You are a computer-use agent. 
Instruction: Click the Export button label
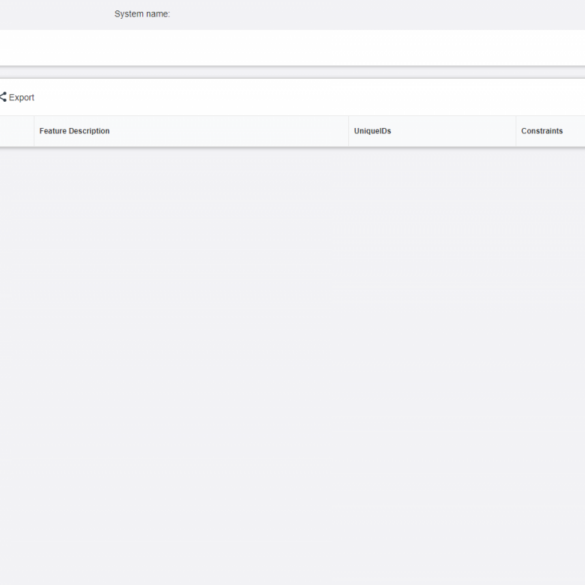pos(22,97)
